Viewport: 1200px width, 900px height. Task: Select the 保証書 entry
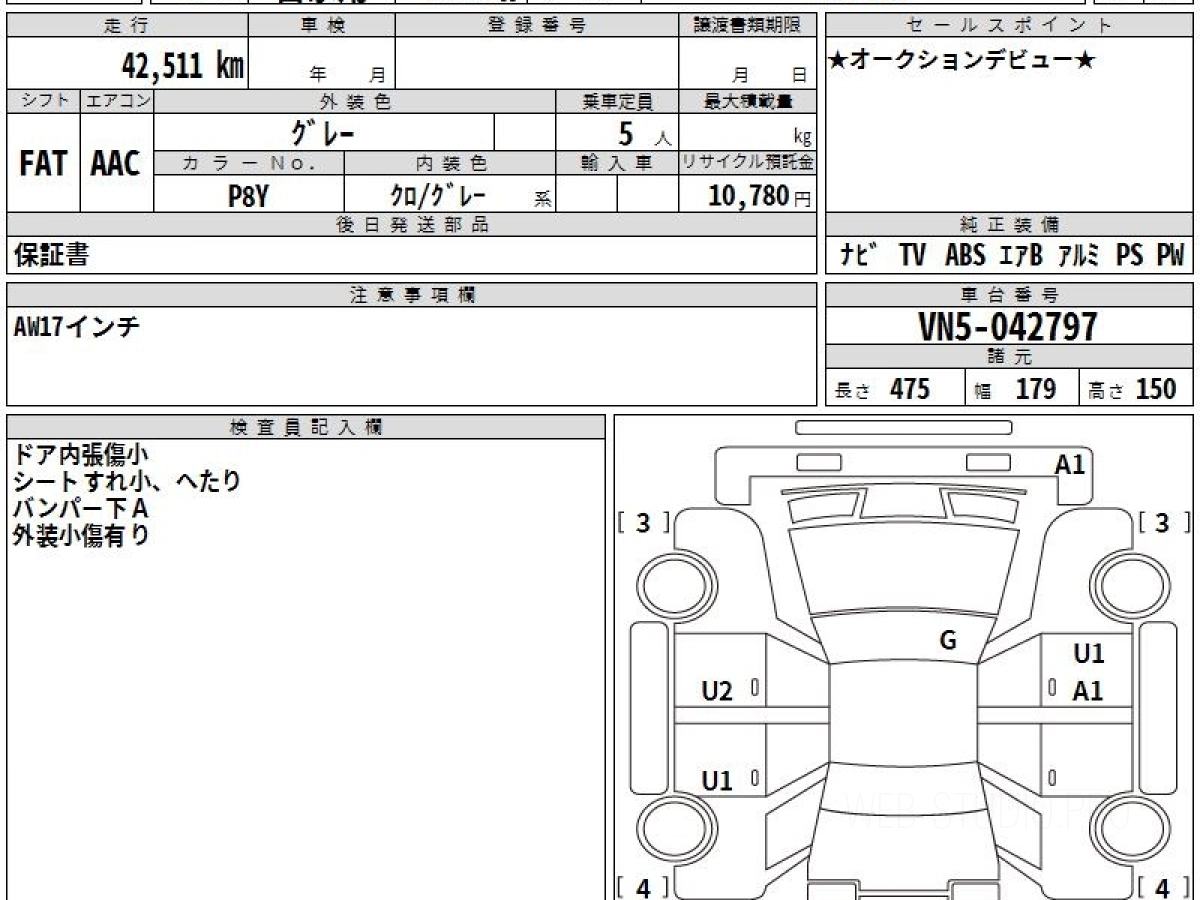tap(51, 256)
